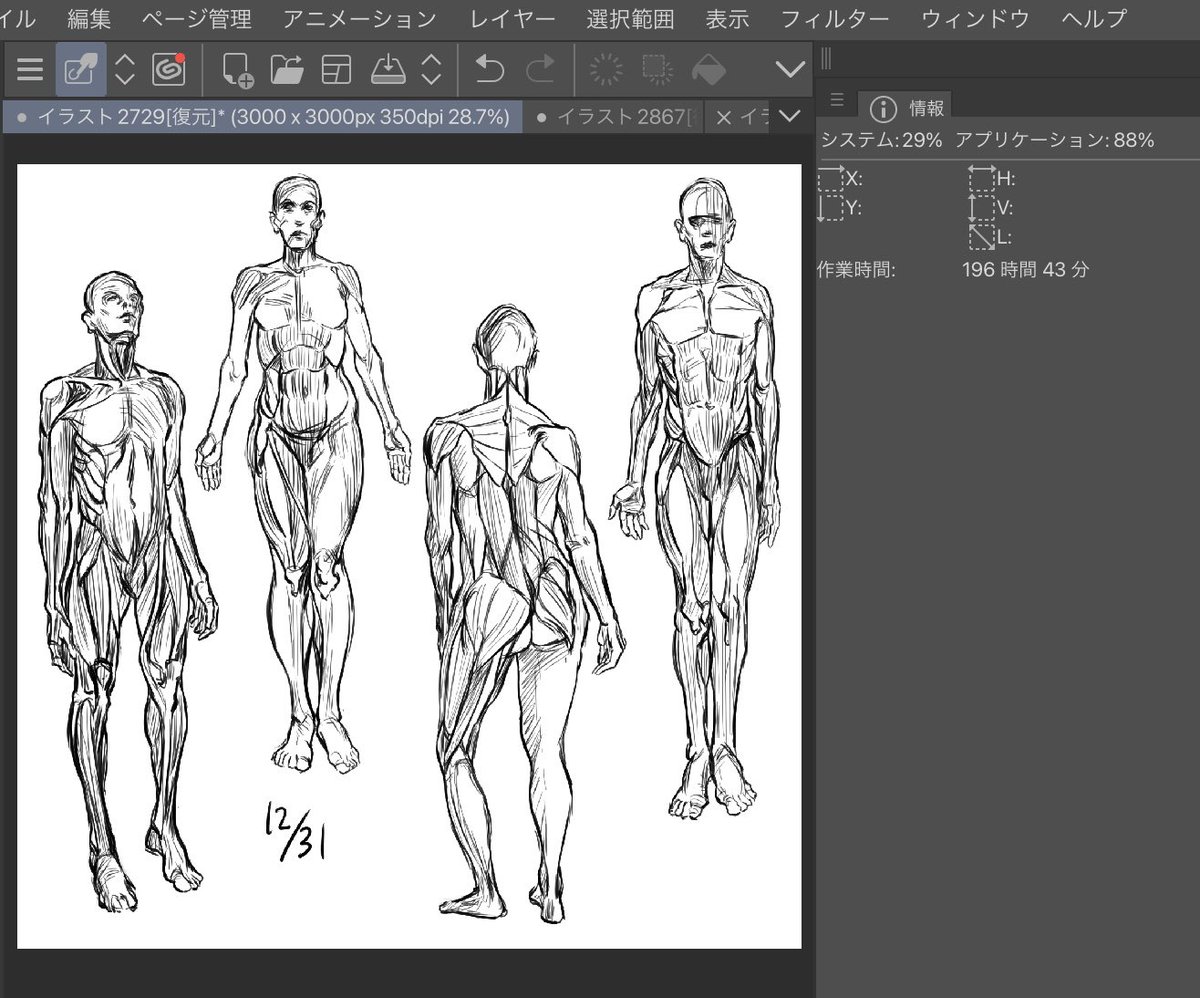Click the L: diagonal length icon
The width and height of the screenshot is (1200, 998).
[x=981, y=237]
